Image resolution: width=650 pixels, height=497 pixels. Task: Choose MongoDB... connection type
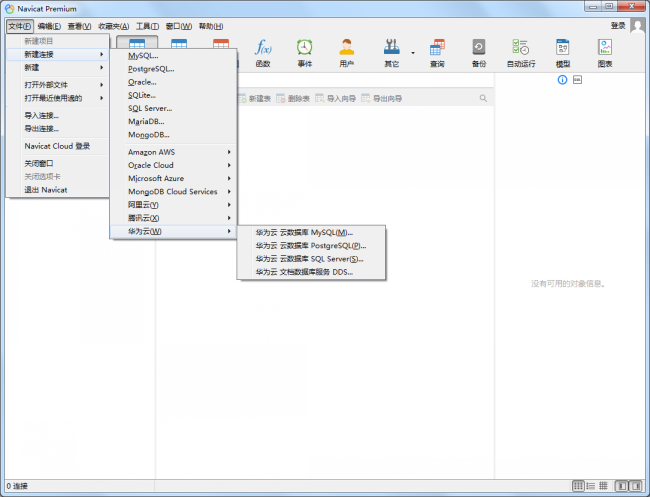[173, 135]
